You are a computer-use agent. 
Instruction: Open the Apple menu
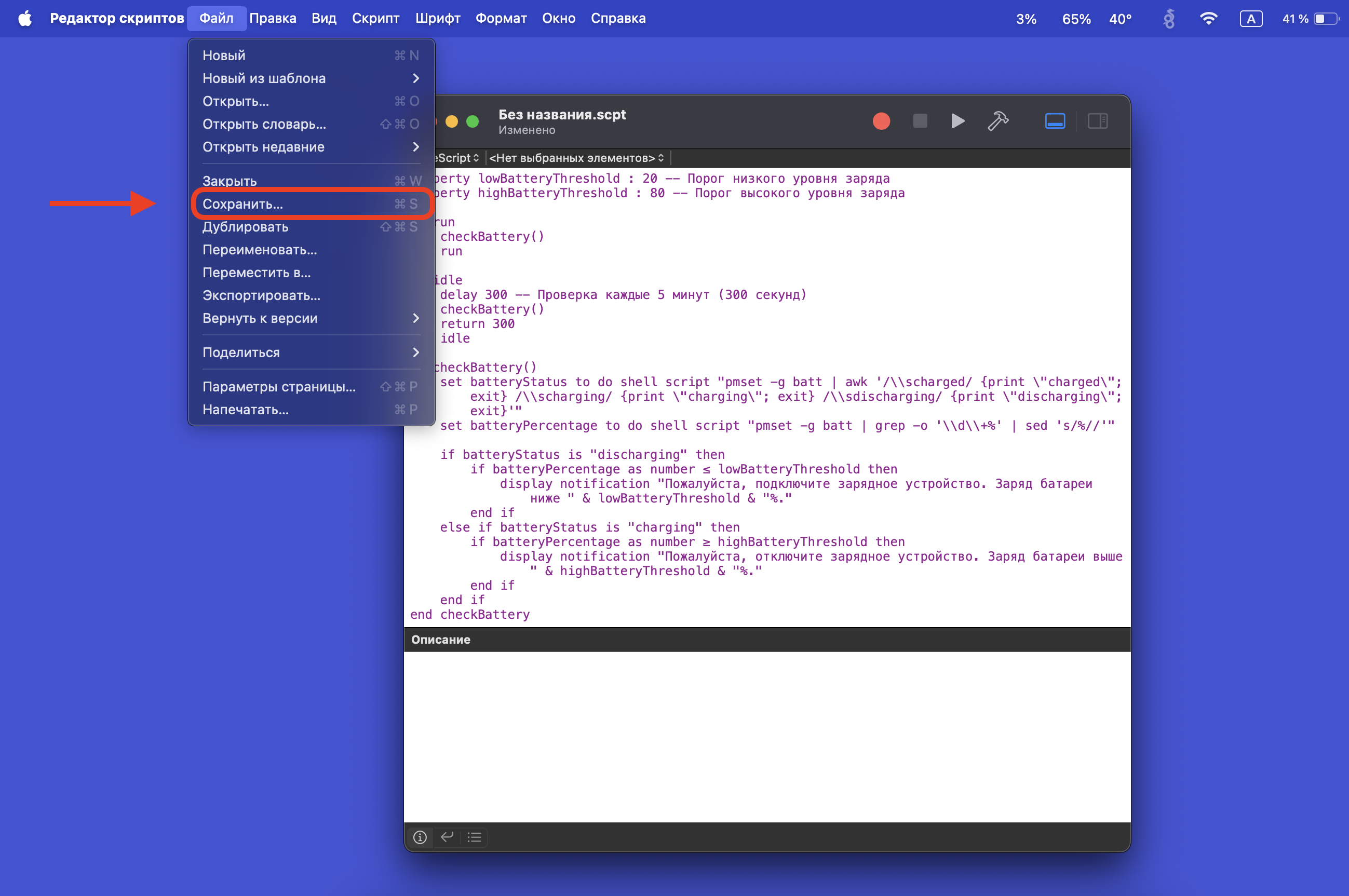[x=24, y=18]
